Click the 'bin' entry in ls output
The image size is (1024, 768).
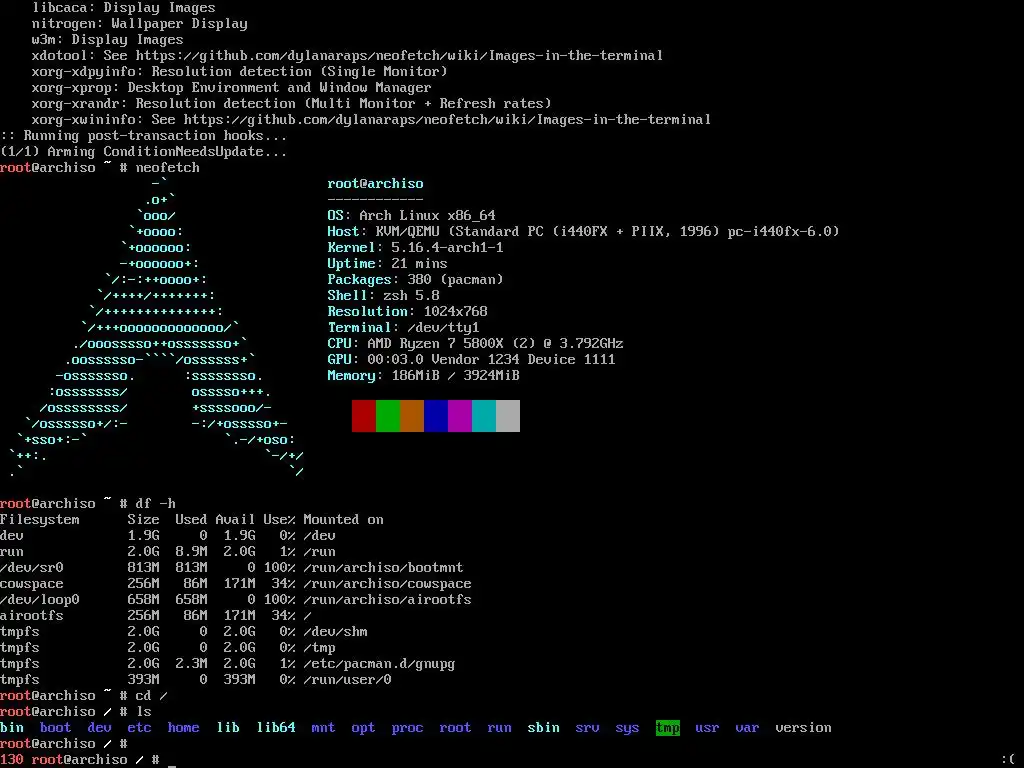[x=12, y=728]
